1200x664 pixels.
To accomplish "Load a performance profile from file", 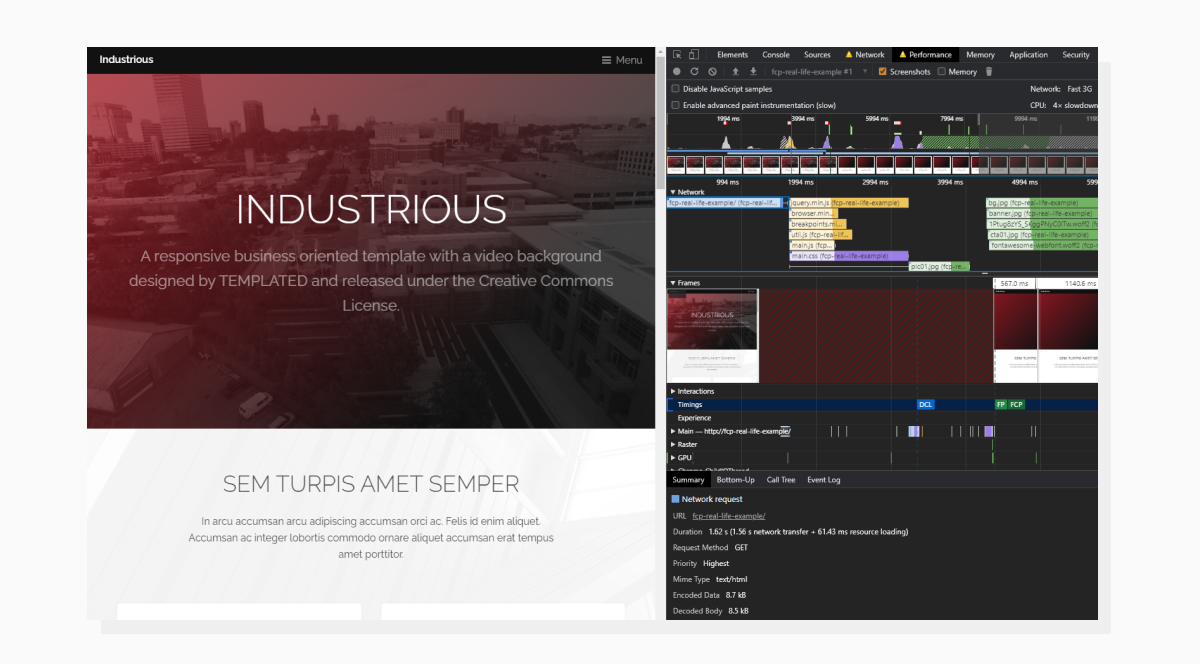I will click(x=735, y=72).
